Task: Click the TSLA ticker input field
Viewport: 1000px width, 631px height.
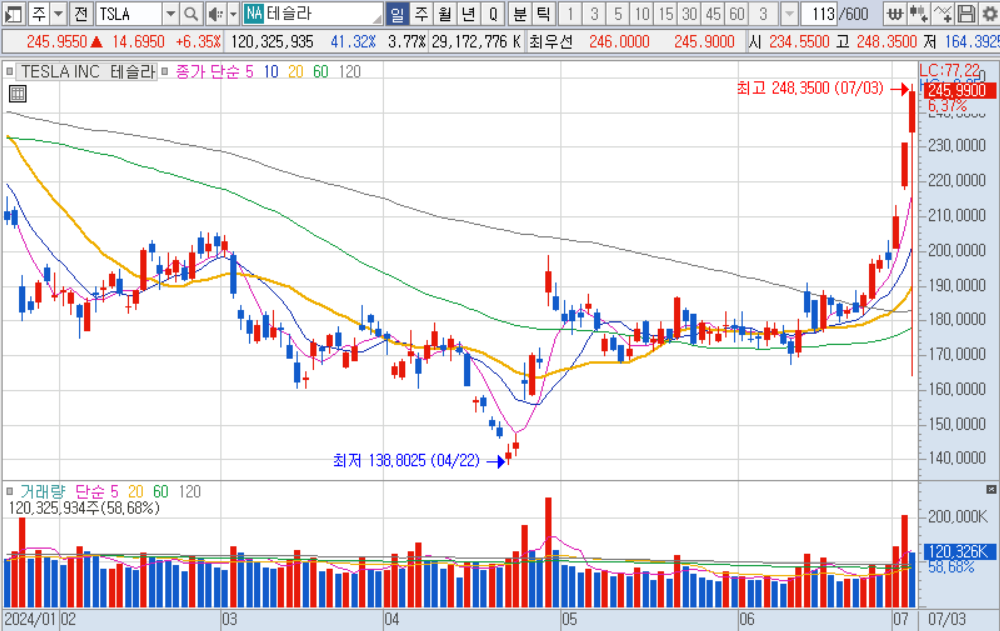Action: pyautogui.click(x=129, y=13)
